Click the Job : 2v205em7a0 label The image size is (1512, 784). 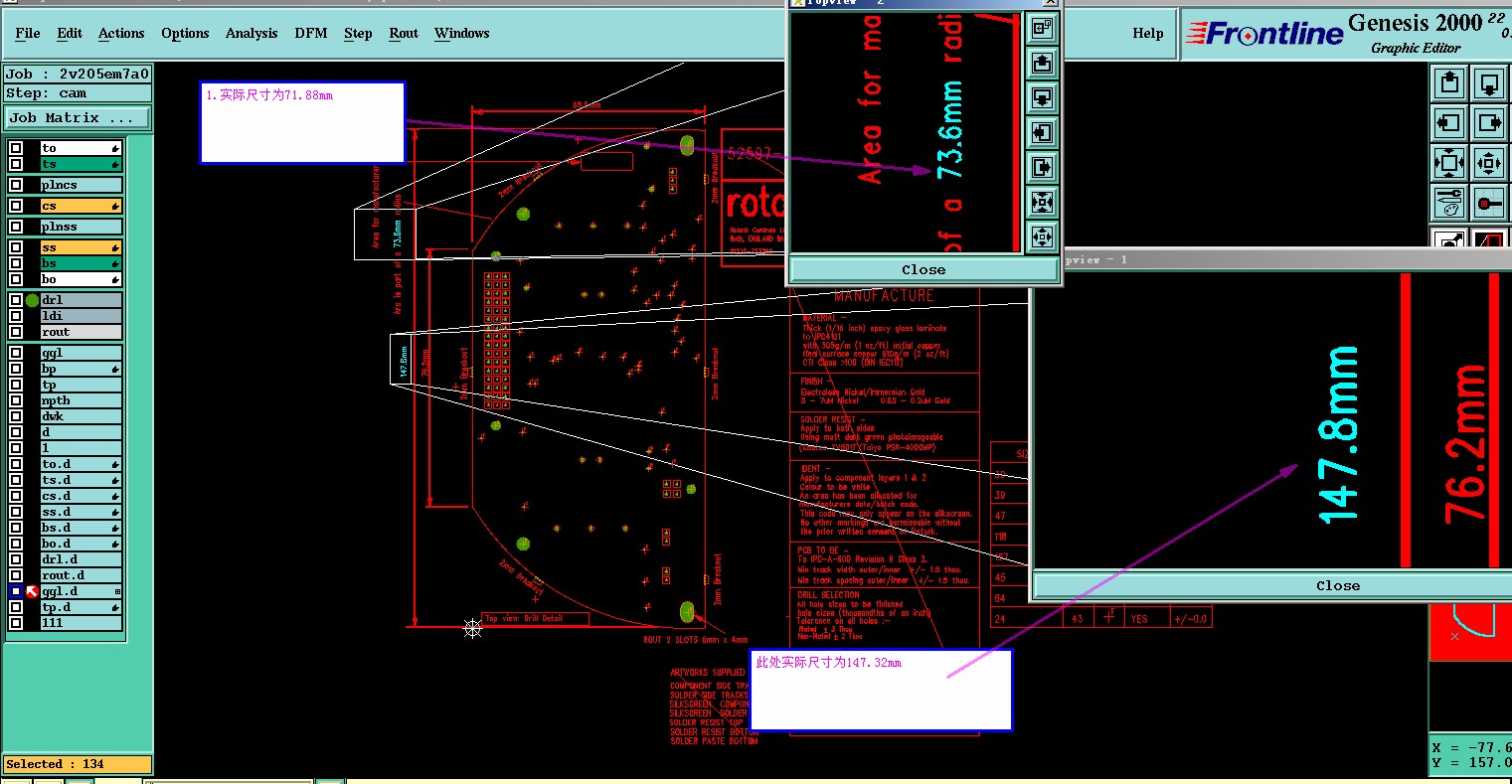point(78,74)
